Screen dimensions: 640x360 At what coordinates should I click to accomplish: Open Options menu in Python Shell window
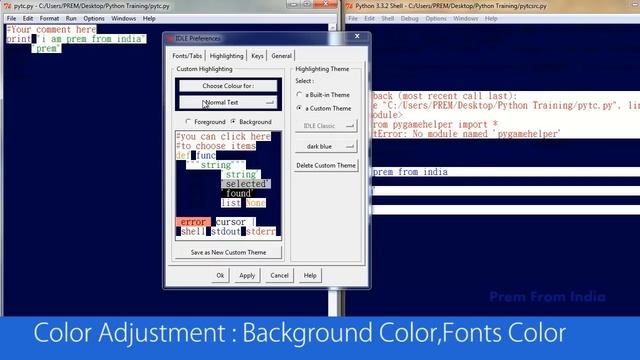(x=436, y=18)
